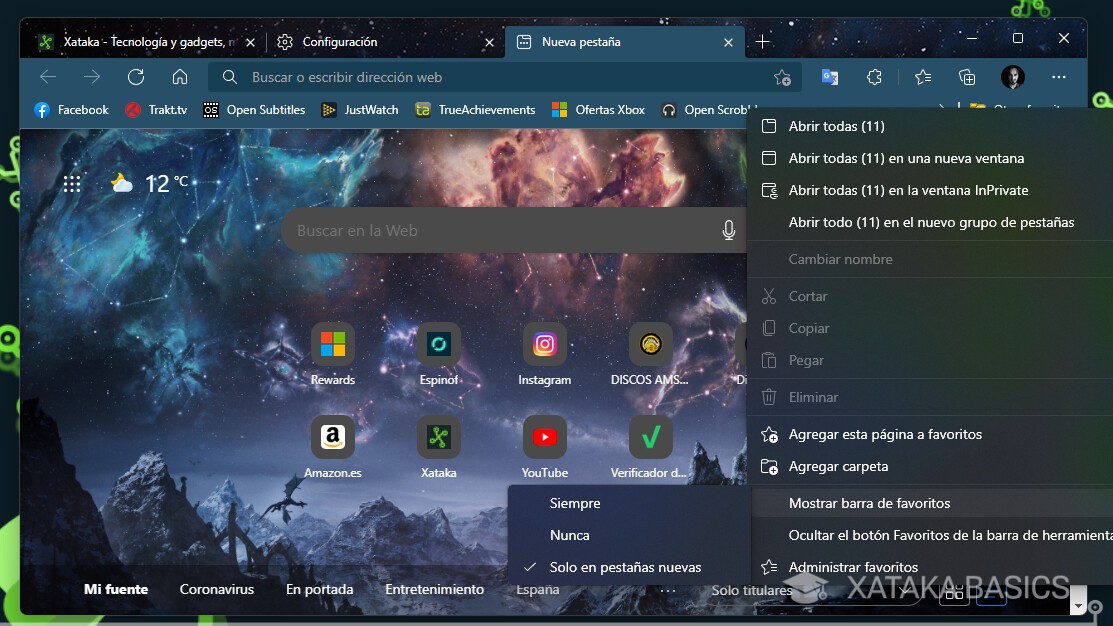Screen dimensions: 1113x626
Task: Choose 'Nunca' in the favorites bar submenu
Action: (x=568, y=535)
